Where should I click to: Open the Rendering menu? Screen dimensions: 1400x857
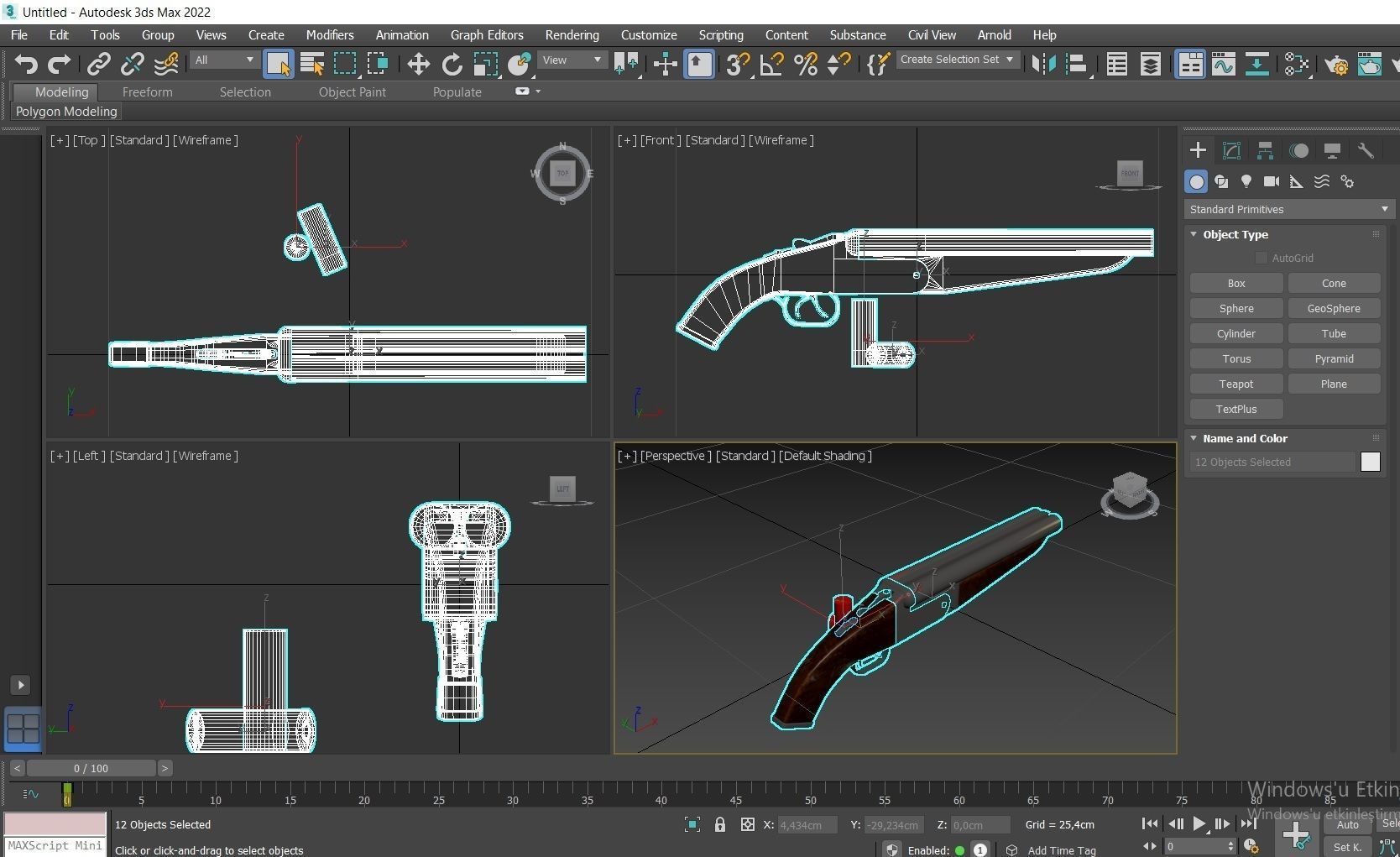[572, 34]
